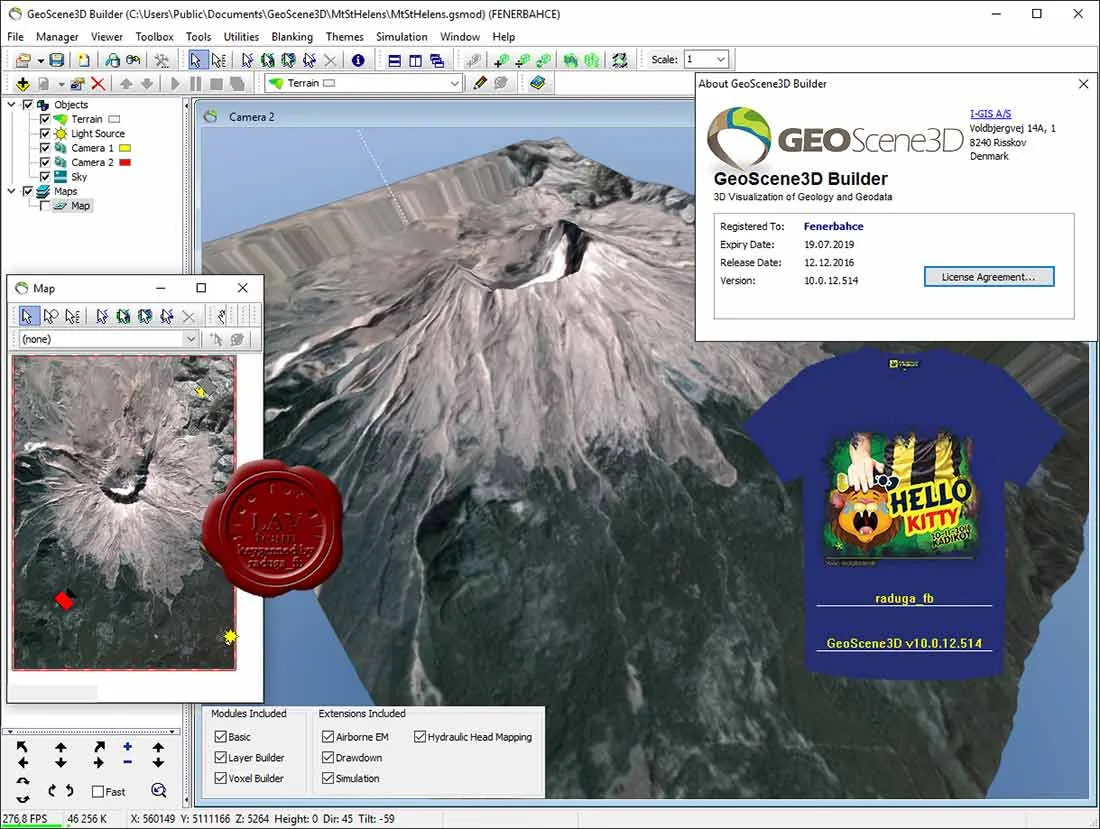Click the Save project icon in toolbar
1100x829 pixels.
point(58,60)
